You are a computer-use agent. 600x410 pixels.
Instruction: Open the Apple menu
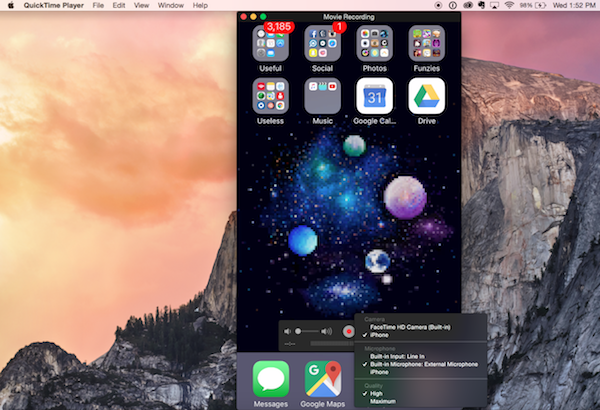pyautogui.click(x=11, y=5)
